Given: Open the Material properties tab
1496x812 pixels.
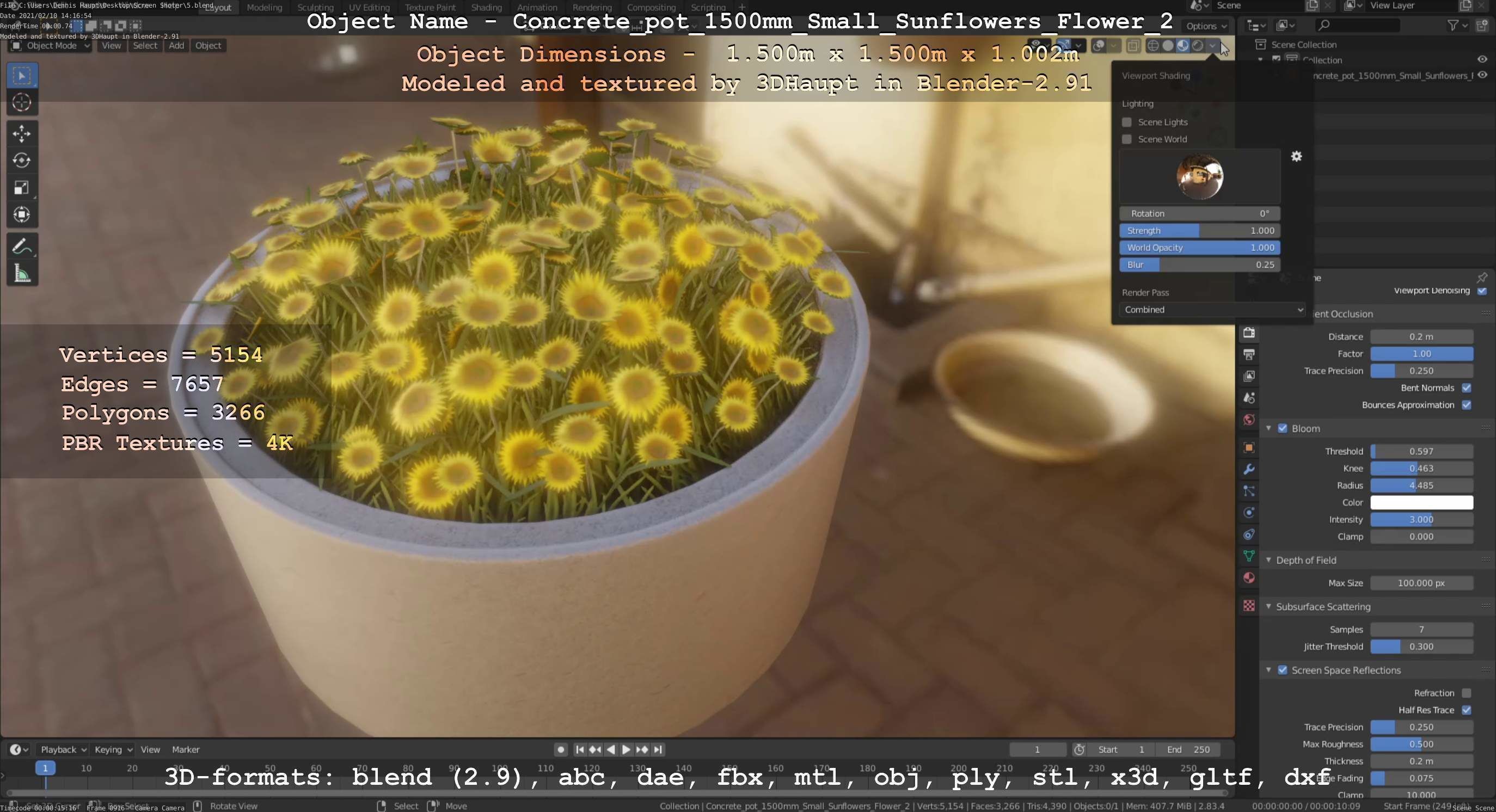Looking at the screenshot, I should 1249,578.
